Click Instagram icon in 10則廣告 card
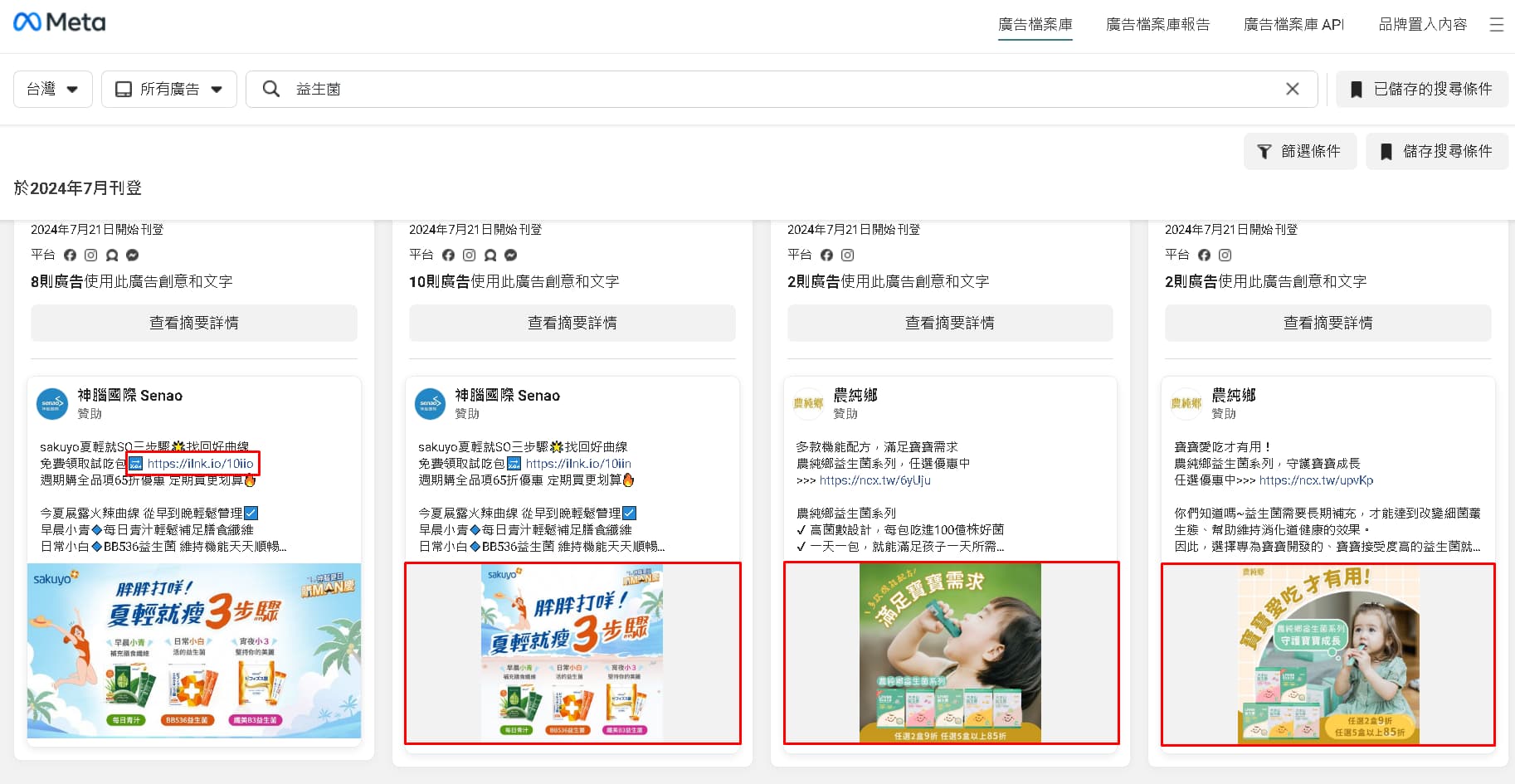 [469, 256]
